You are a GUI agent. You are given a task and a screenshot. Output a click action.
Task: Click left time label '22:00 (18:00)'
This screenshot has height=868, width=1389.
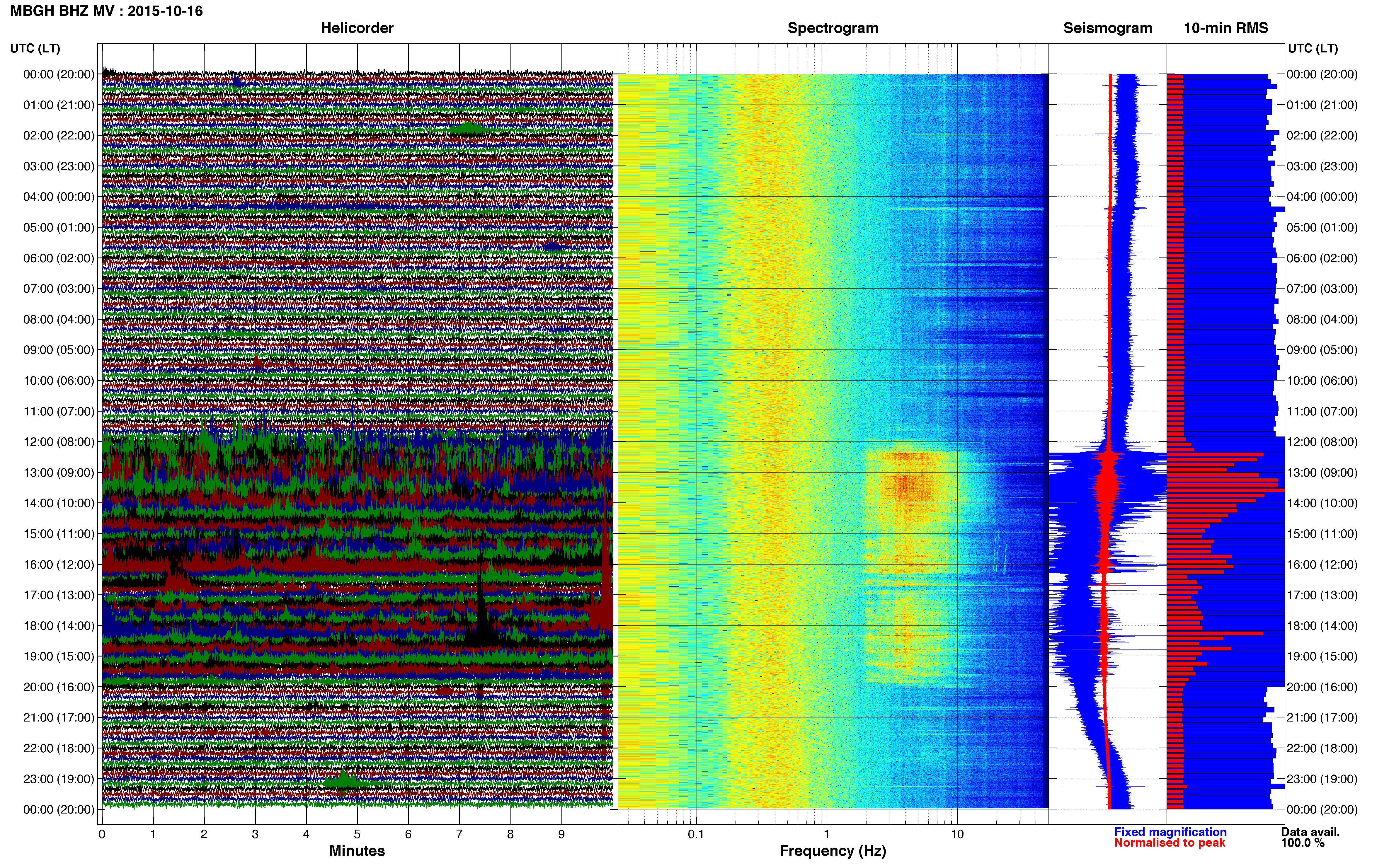pyautogui.click(x=59, y=748)
